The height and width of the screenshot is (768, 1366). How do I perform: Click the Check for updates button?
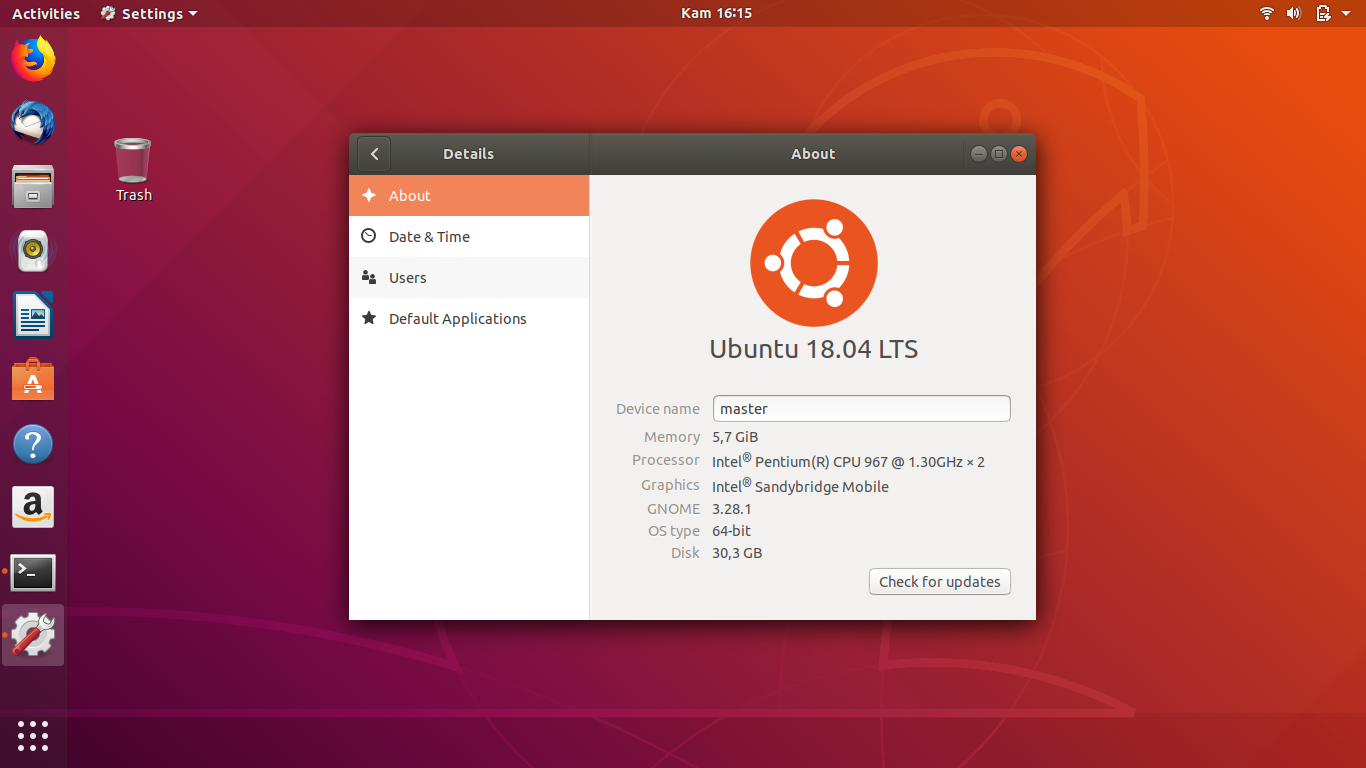pyautogui.click(x=940, y=582)
